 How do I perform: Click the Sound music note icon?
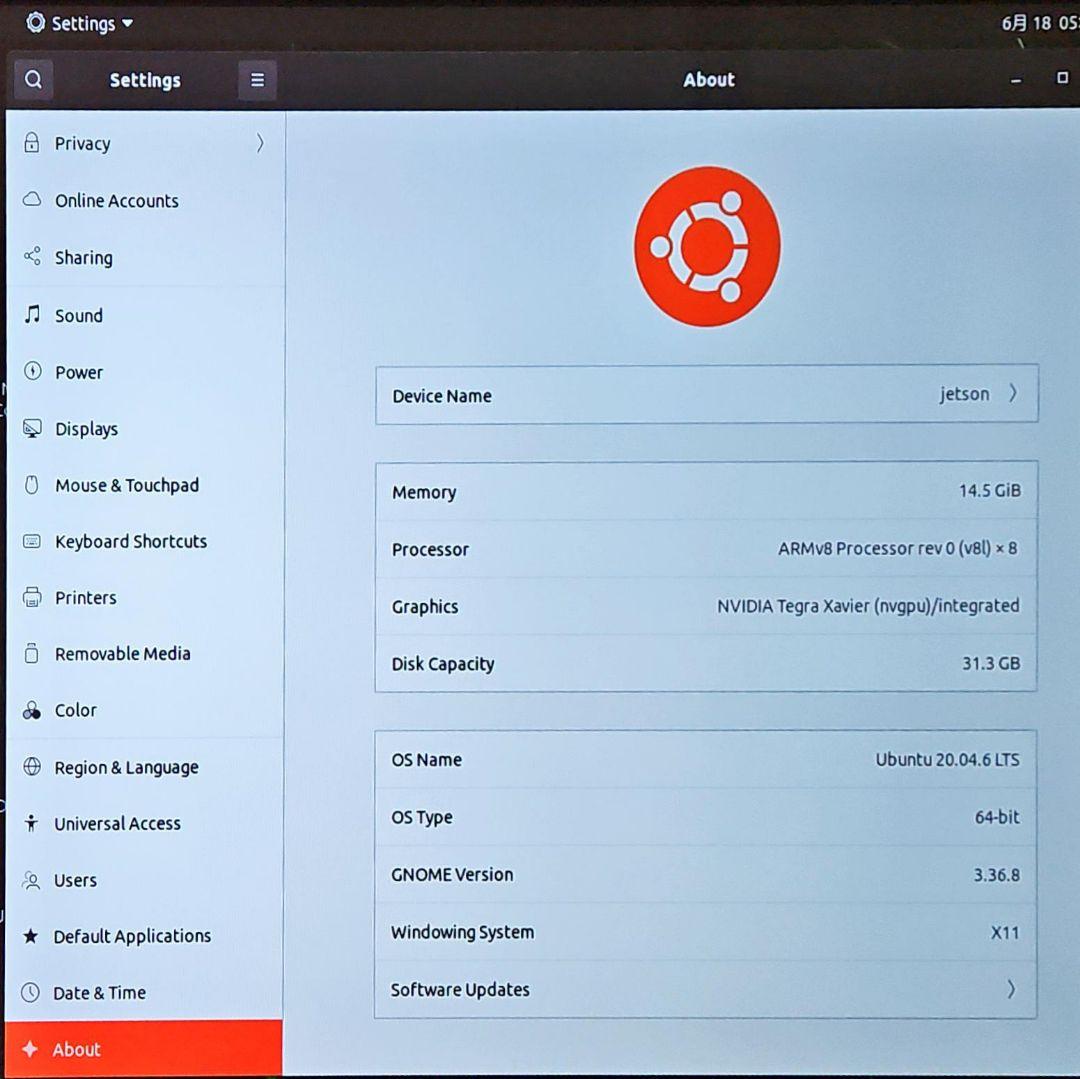coord(32,314)
